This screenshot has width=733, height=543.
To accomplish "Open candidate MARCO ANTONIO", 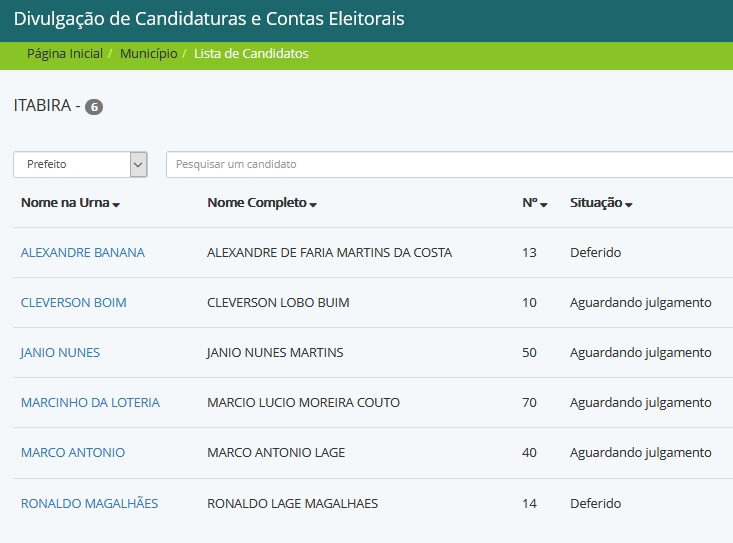I will [x=73, y=452].
